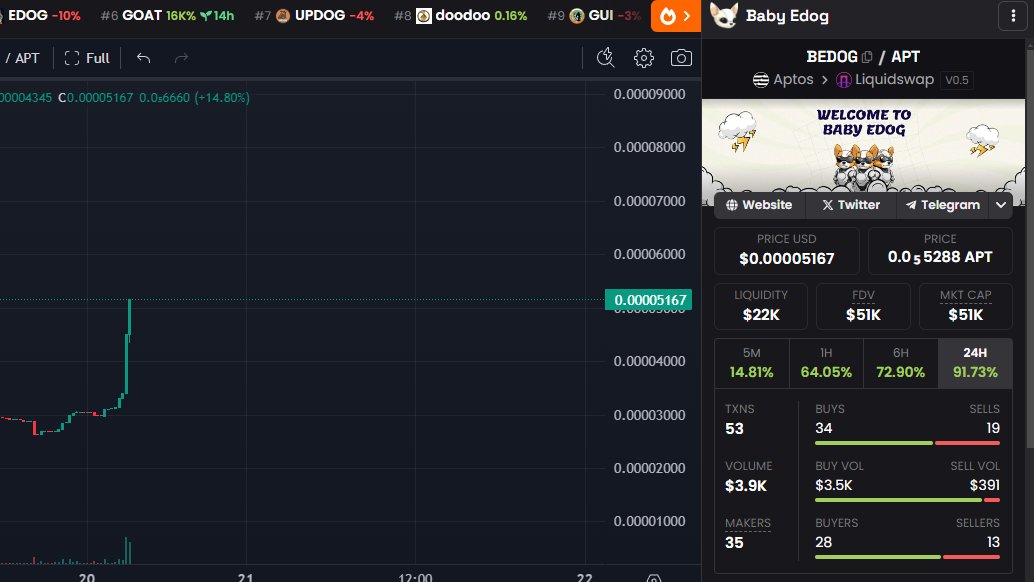
Task: Click the FDV $51K box
Action: click(x=863, y=306)
